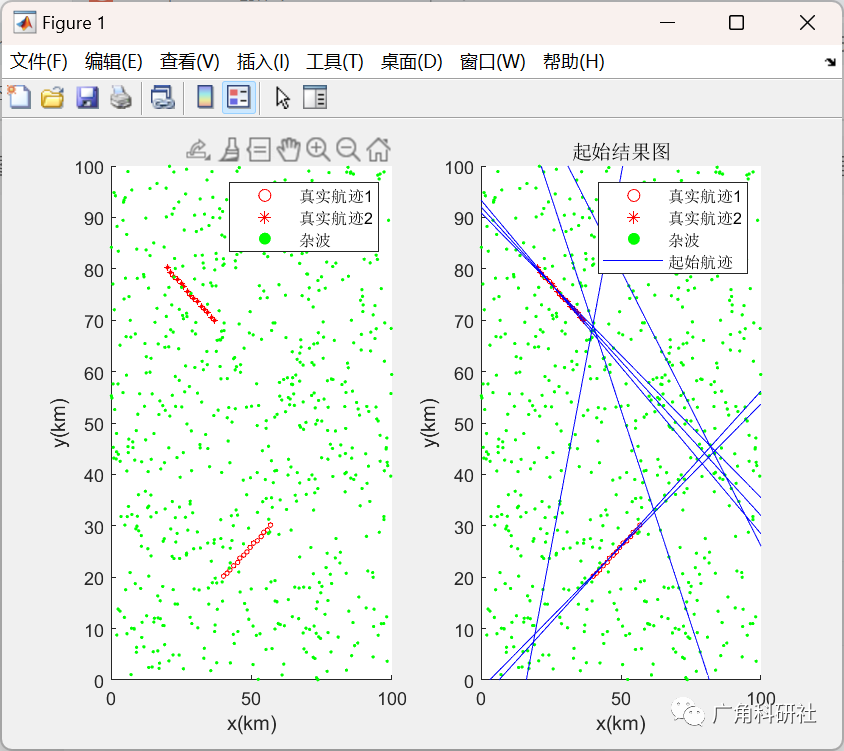Toggle the pan hand tool
Screen dimensions: 844x751
pyautogui.click(x=288, y=149)
